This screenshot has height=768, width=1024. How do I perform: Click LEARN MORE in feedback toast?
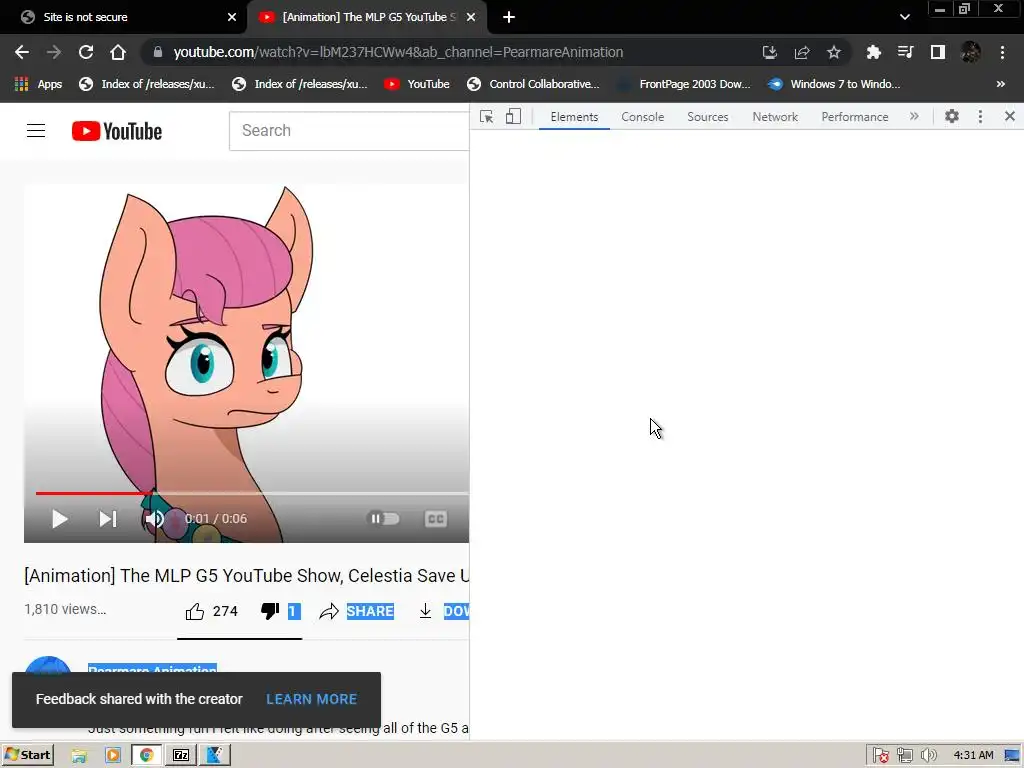click(x=312, y=699)
